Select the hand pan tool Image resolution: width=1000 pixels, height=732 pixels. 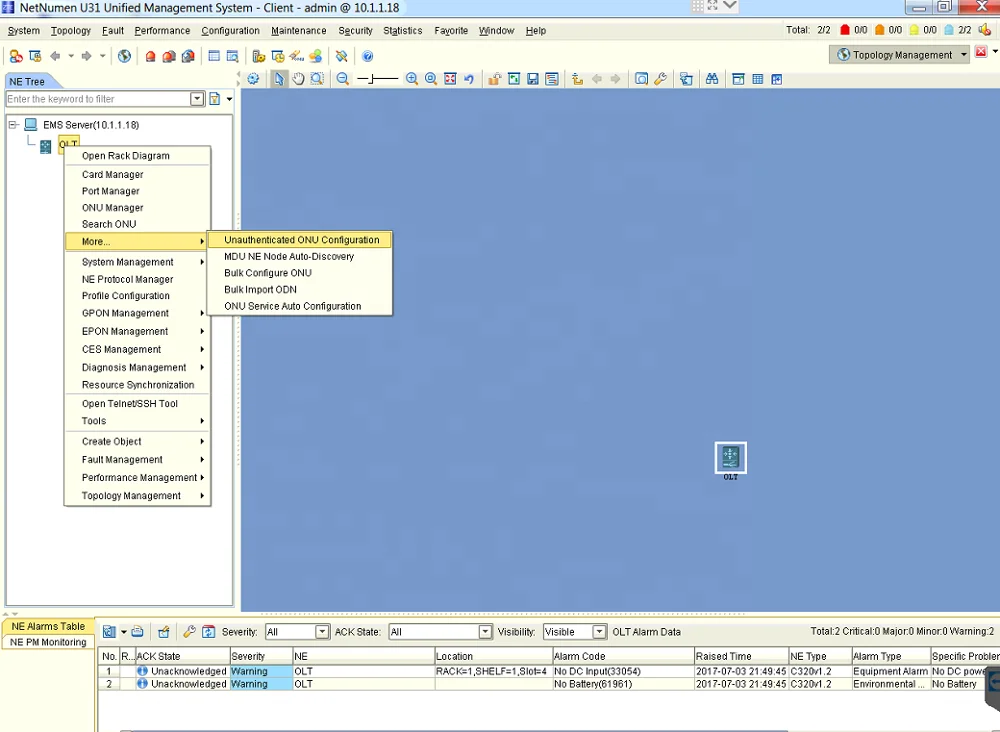[x=298, y=79]
